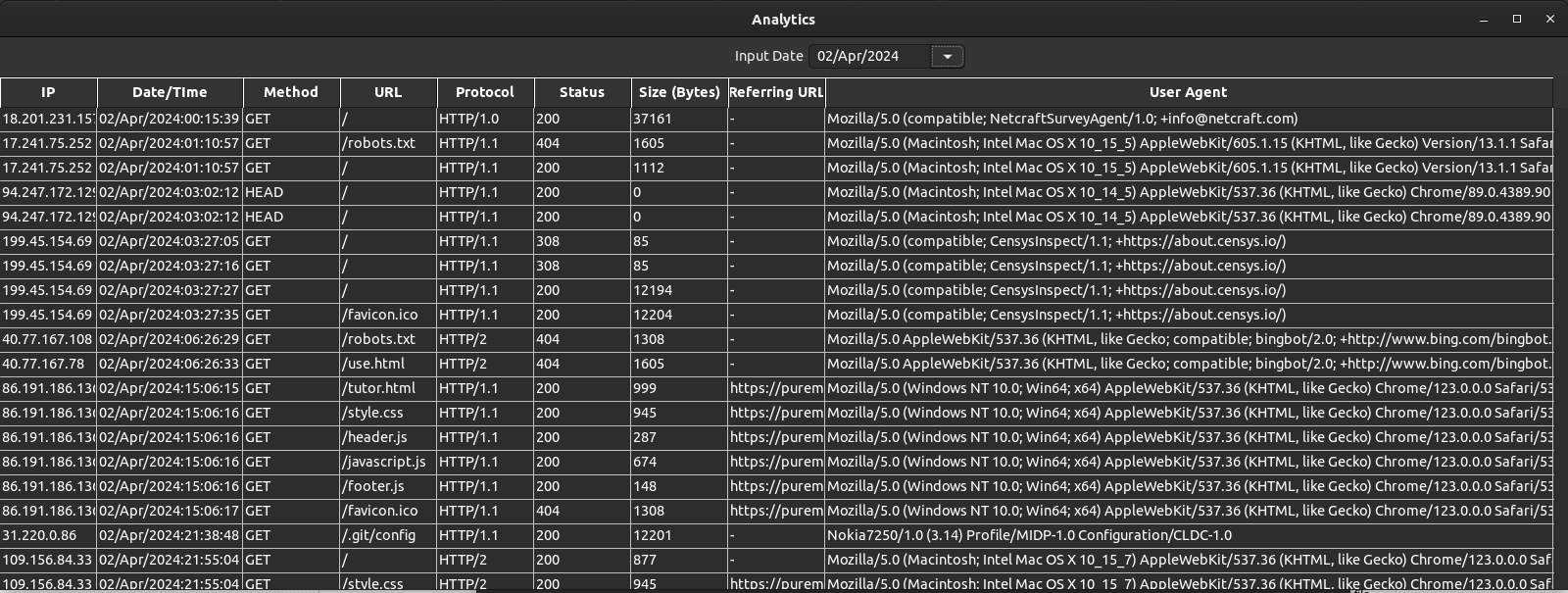Open the Input Date dropdown arrow
The image size is (1568, 593).
(x=947, y=57)
